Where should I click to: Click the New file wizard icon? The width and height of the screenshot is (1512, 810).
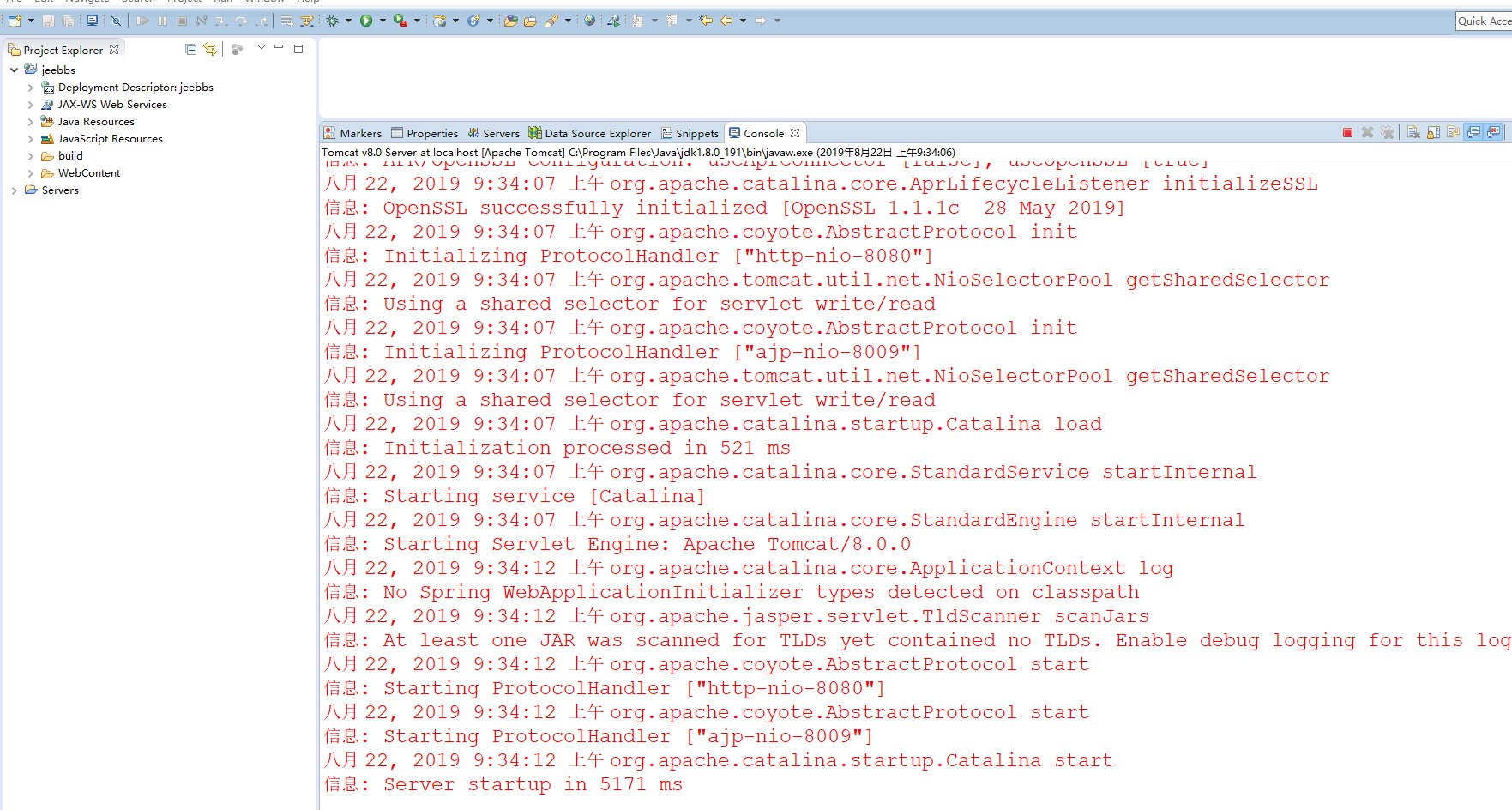pos(15,21)
